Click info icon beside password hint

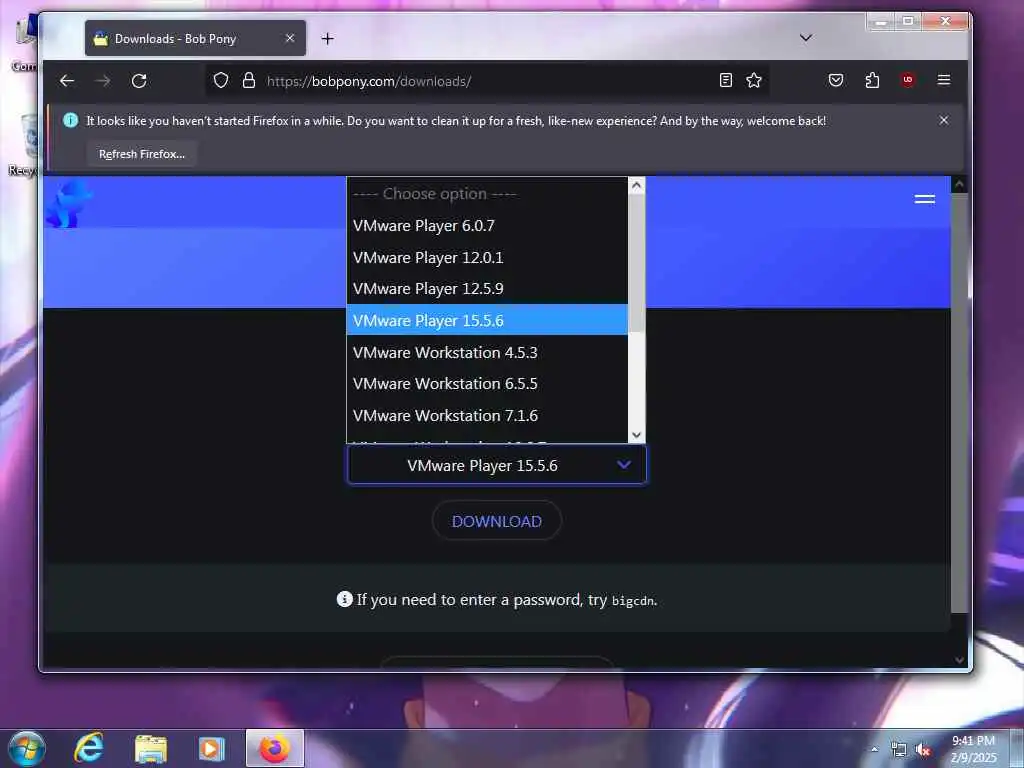click(x=344, y=599)
